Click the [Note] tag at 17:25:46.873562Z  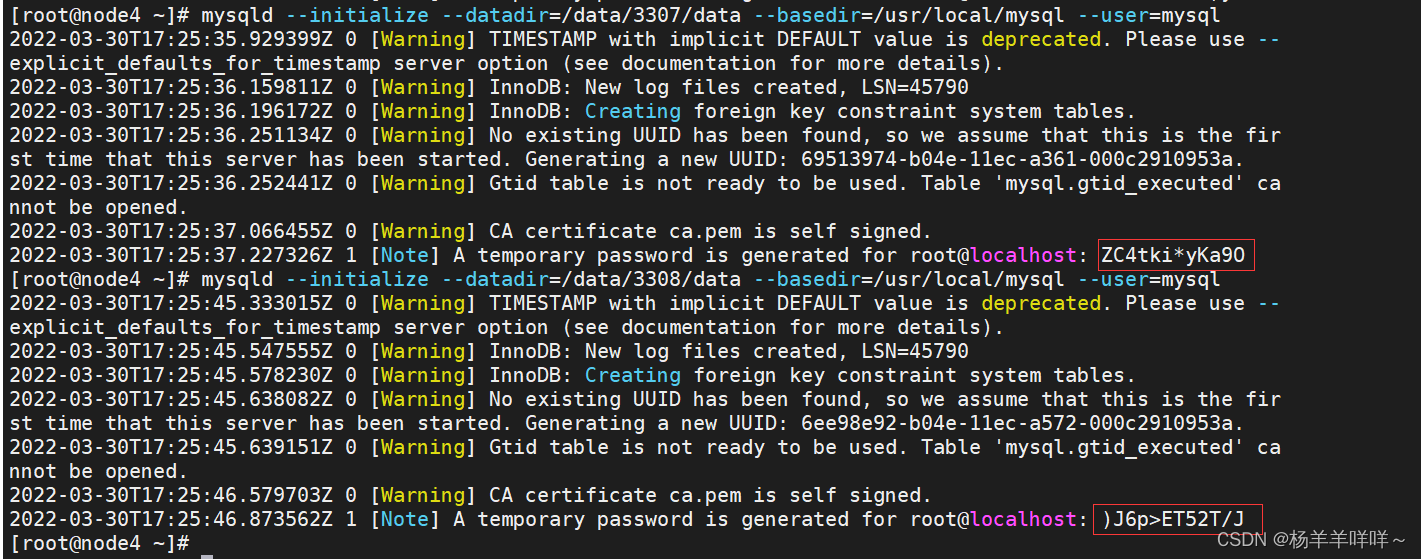point(405,520)
